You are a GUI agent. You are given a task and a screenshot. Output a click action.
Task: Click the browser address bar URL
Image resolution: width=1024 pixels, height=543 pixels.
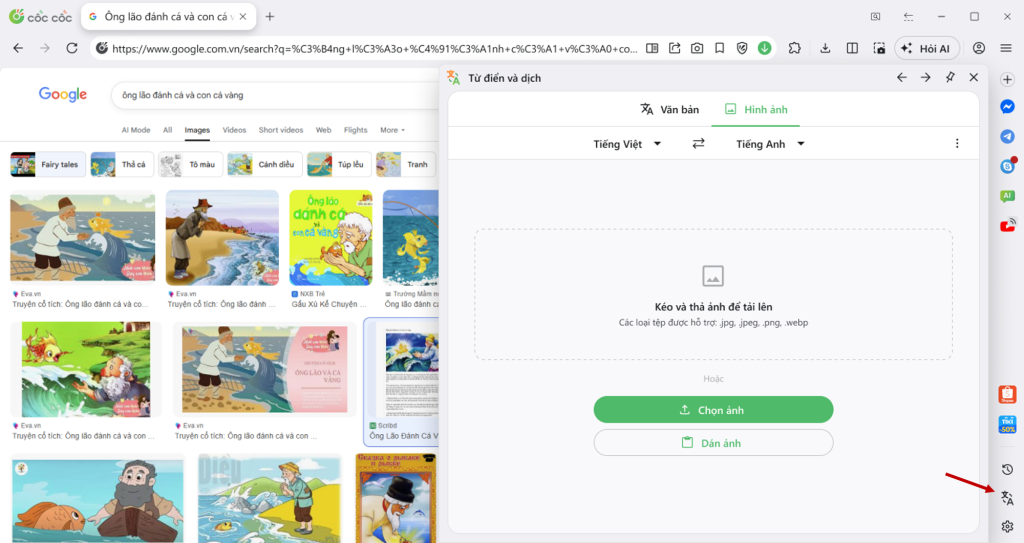(374, 49)
